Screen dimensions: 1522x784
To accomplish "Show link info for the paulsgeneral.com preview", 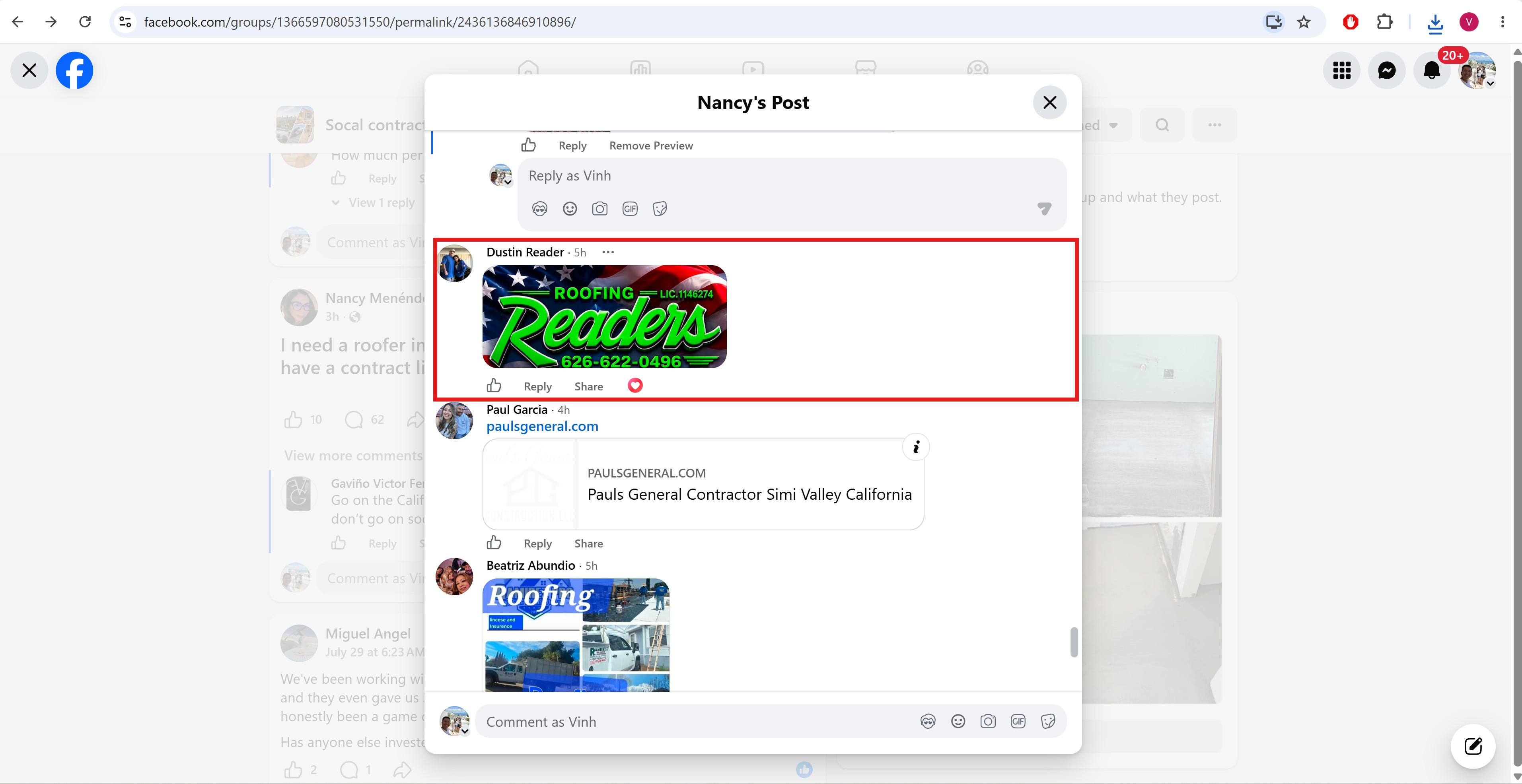I will click(916, 448).
